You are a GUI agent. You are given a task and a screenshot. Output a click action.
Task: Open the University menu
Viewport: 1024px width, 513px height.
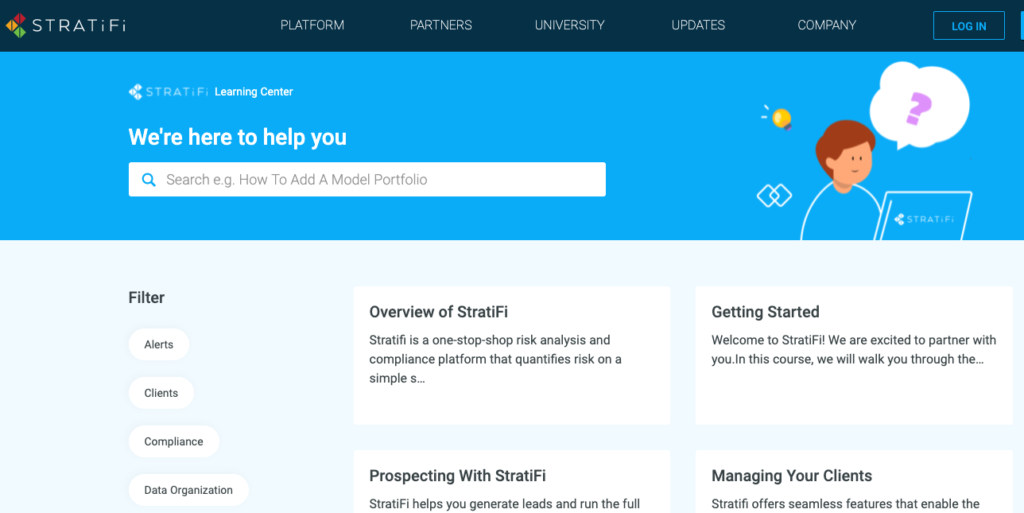pyautogui.click(x=569, y=25)
